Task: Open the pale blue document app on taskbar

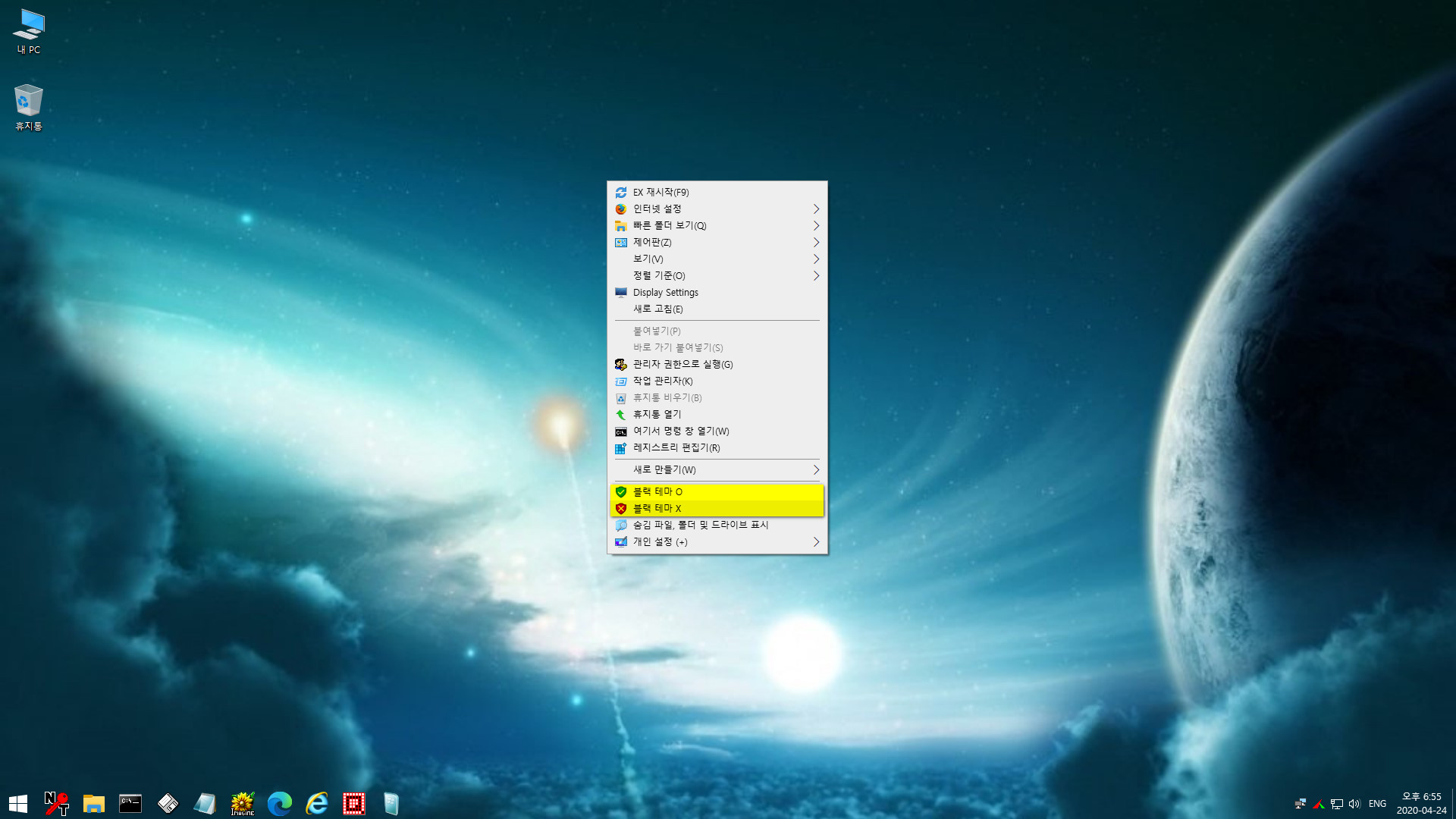Action: point(391,804)
